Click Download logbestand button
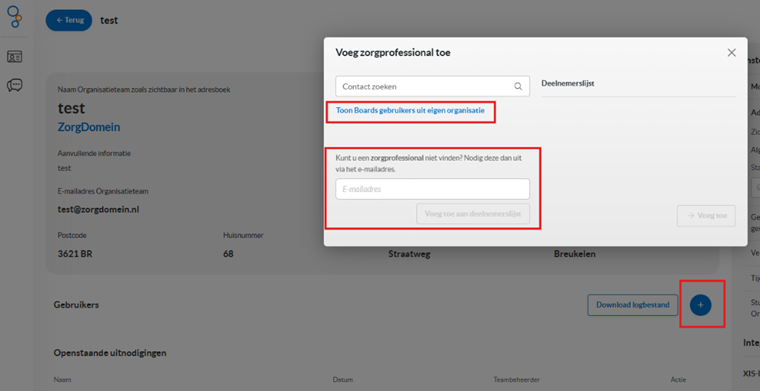This screenshot has height=391, width=760. pos(633,305)
